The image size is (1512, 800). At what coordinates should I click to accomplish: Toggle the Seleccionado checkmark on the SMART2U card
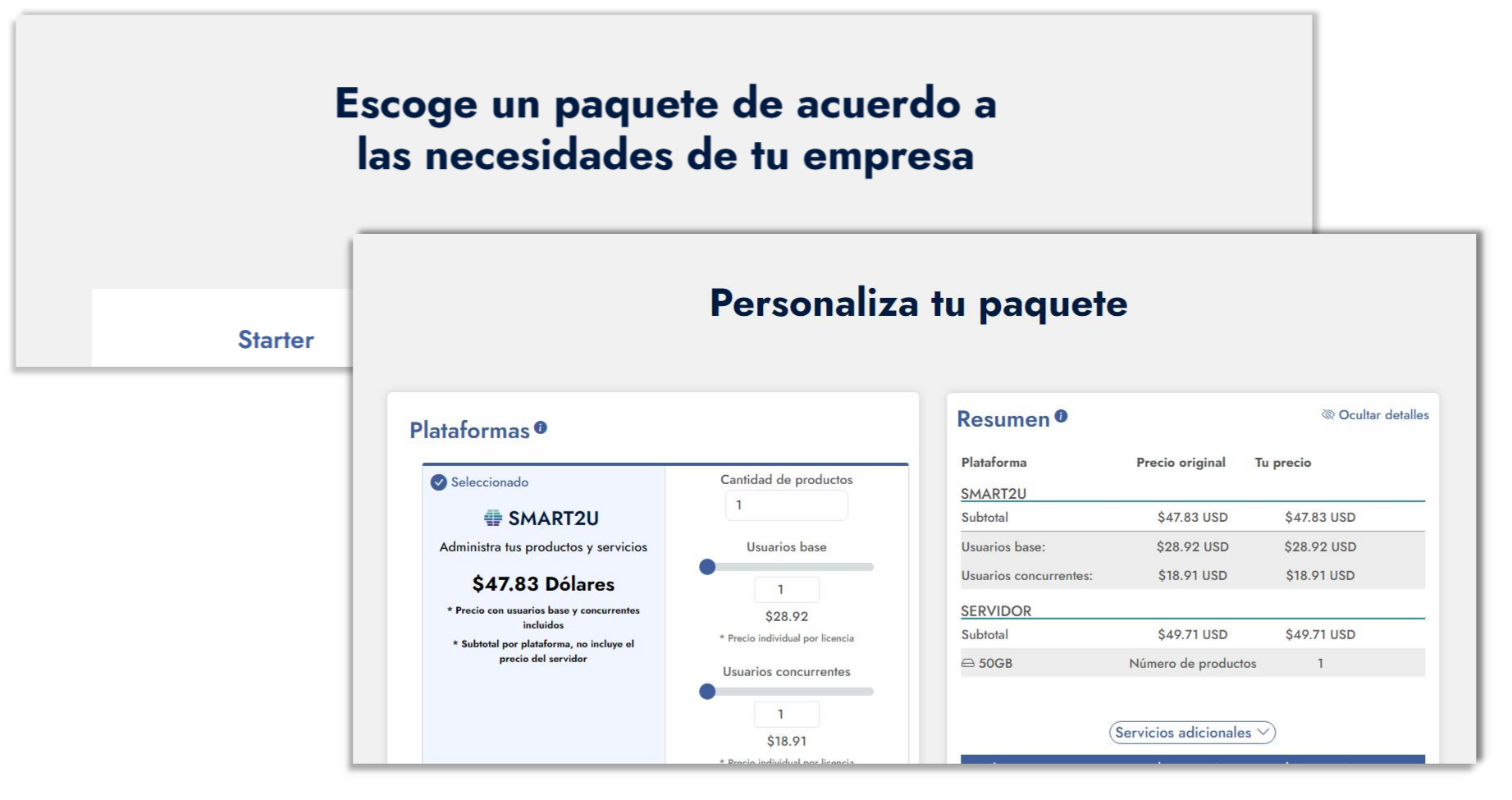point(439,482)
